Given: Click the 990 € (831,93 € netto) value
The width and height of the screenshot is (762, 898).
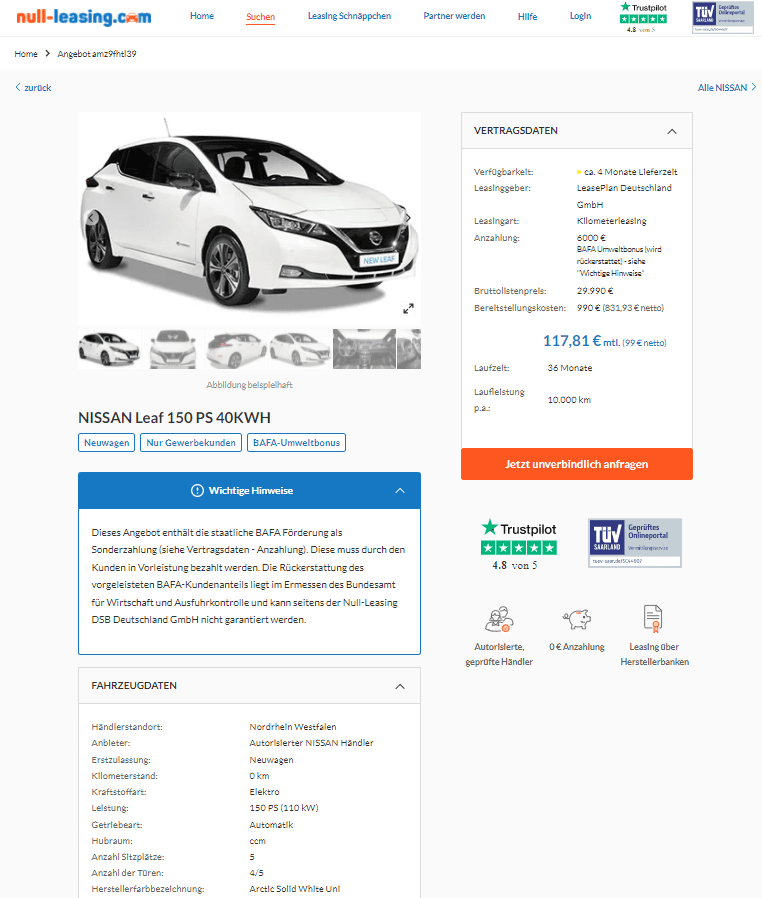Looking at the screenshot, I should (x=620, y=308).
